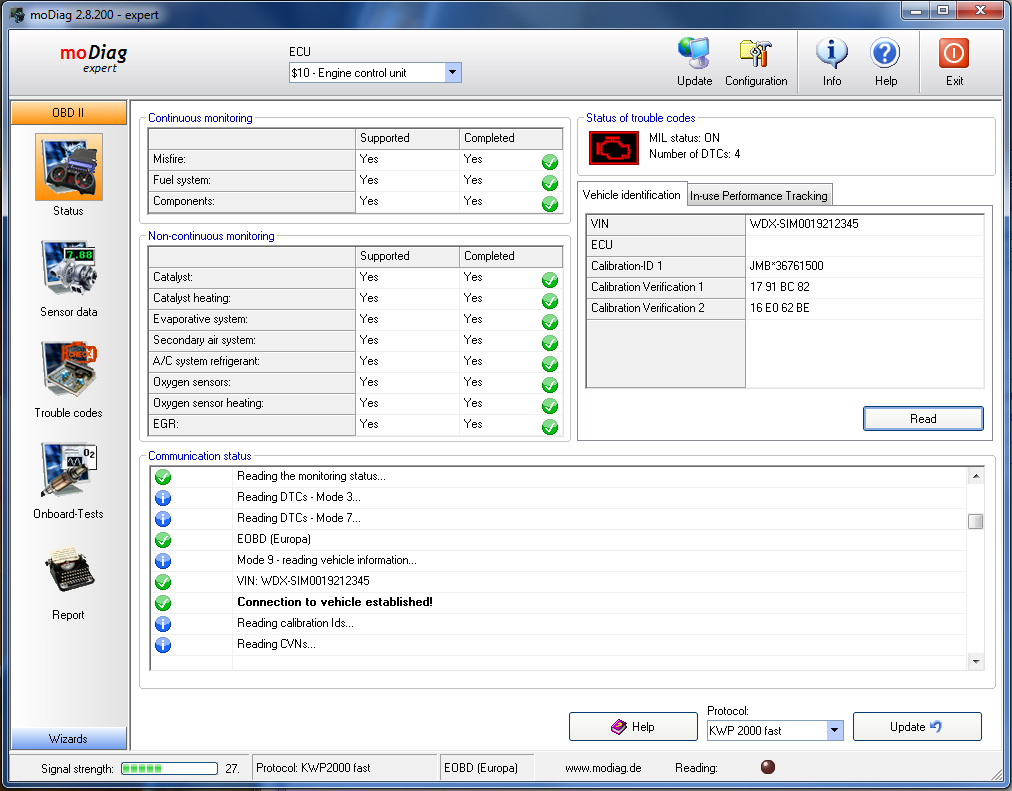Click the green check icon for Secondary air system
The width and height of the screenshot is (1012, 791).
[550, 343]
